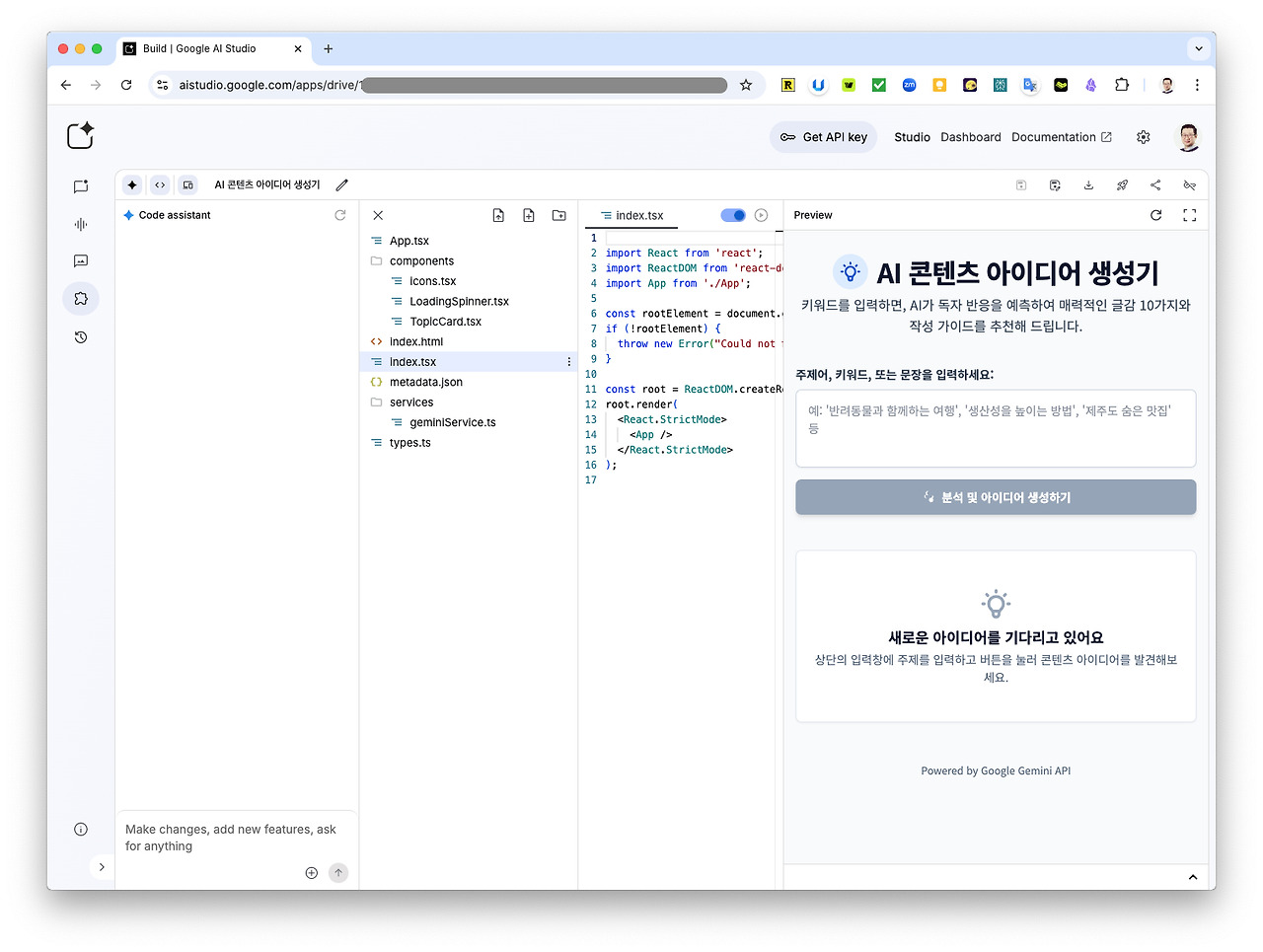
Task: Select the index.tsx editor tab
Action: (x=632, y=215)
